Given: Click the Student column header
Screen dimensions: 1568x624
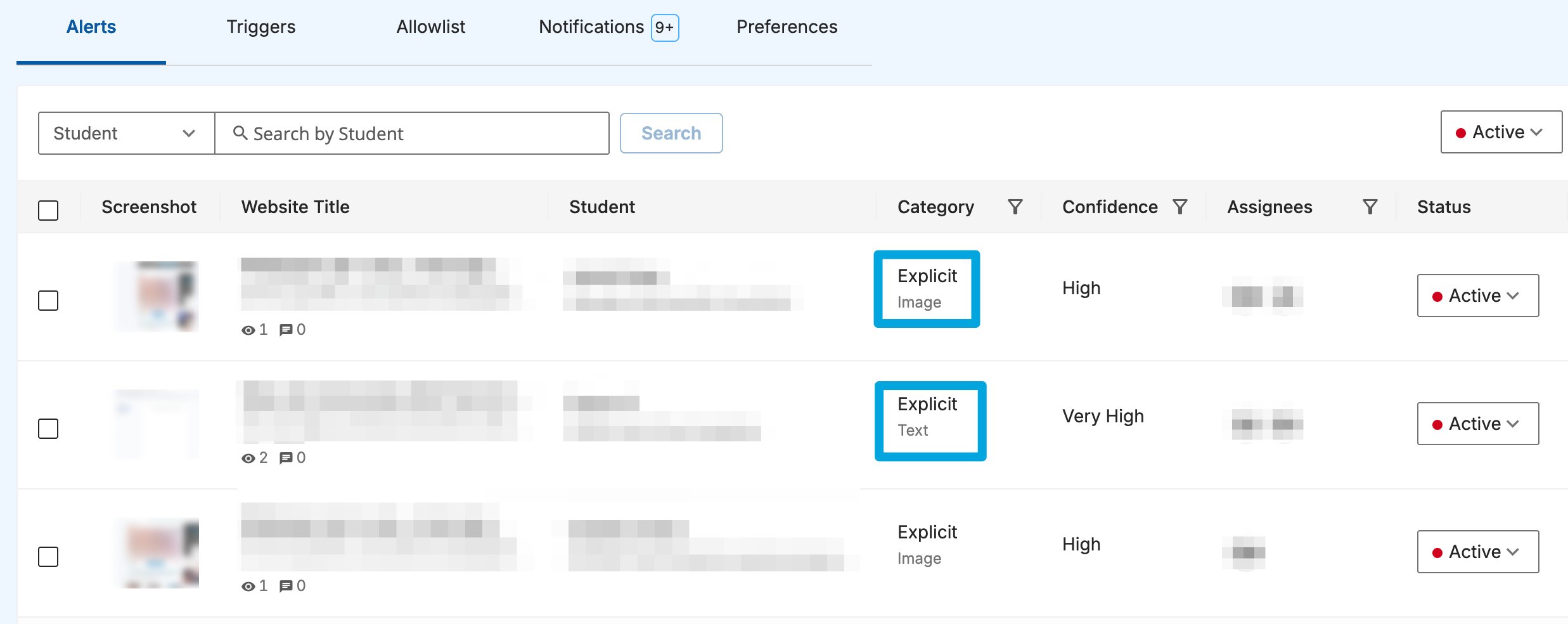Looking at the screenshot, I should click(x=602, y=207).
